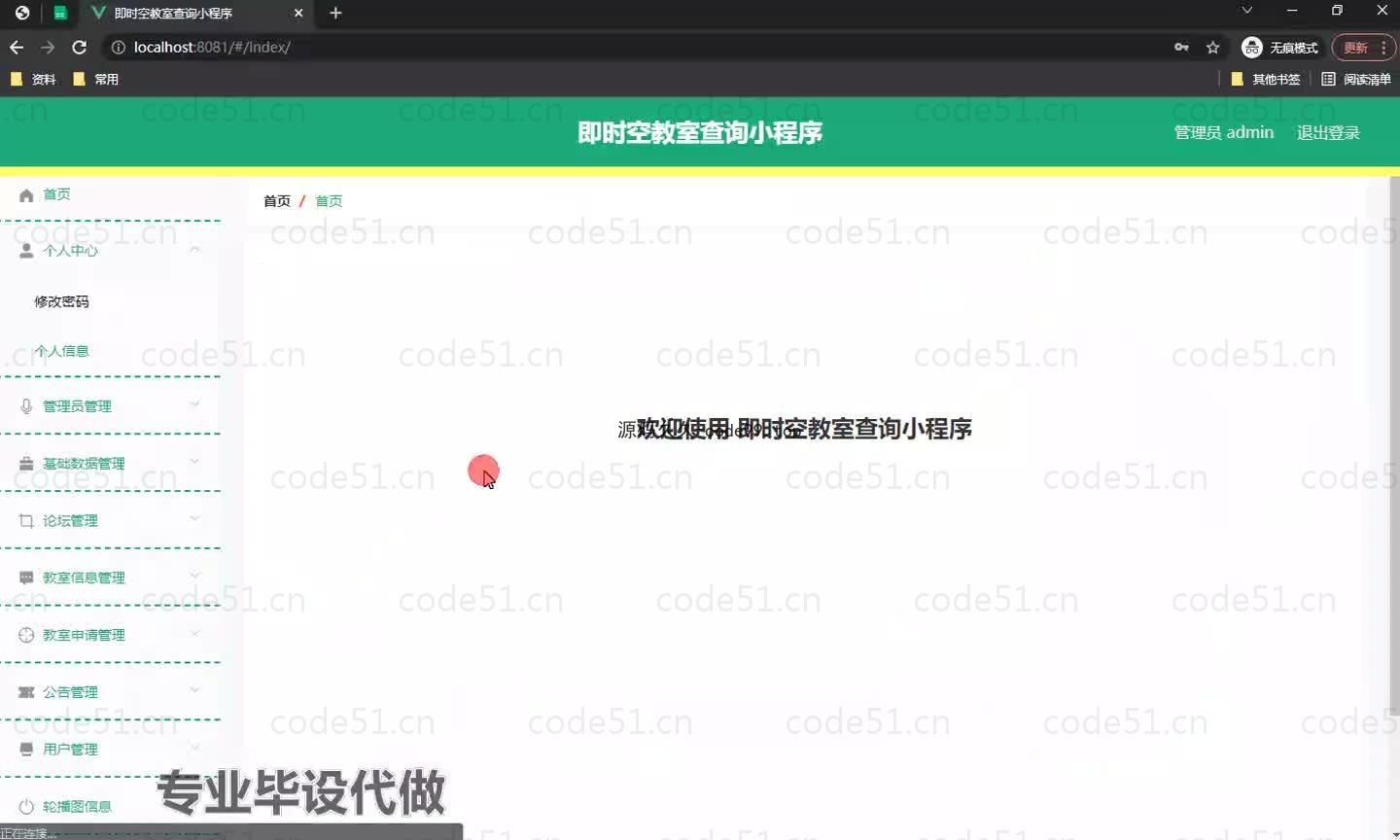Bookmark this page with the star icon
Image resolution: width=1400 pixels, height=840 pixels.
tap(1212, 47)
